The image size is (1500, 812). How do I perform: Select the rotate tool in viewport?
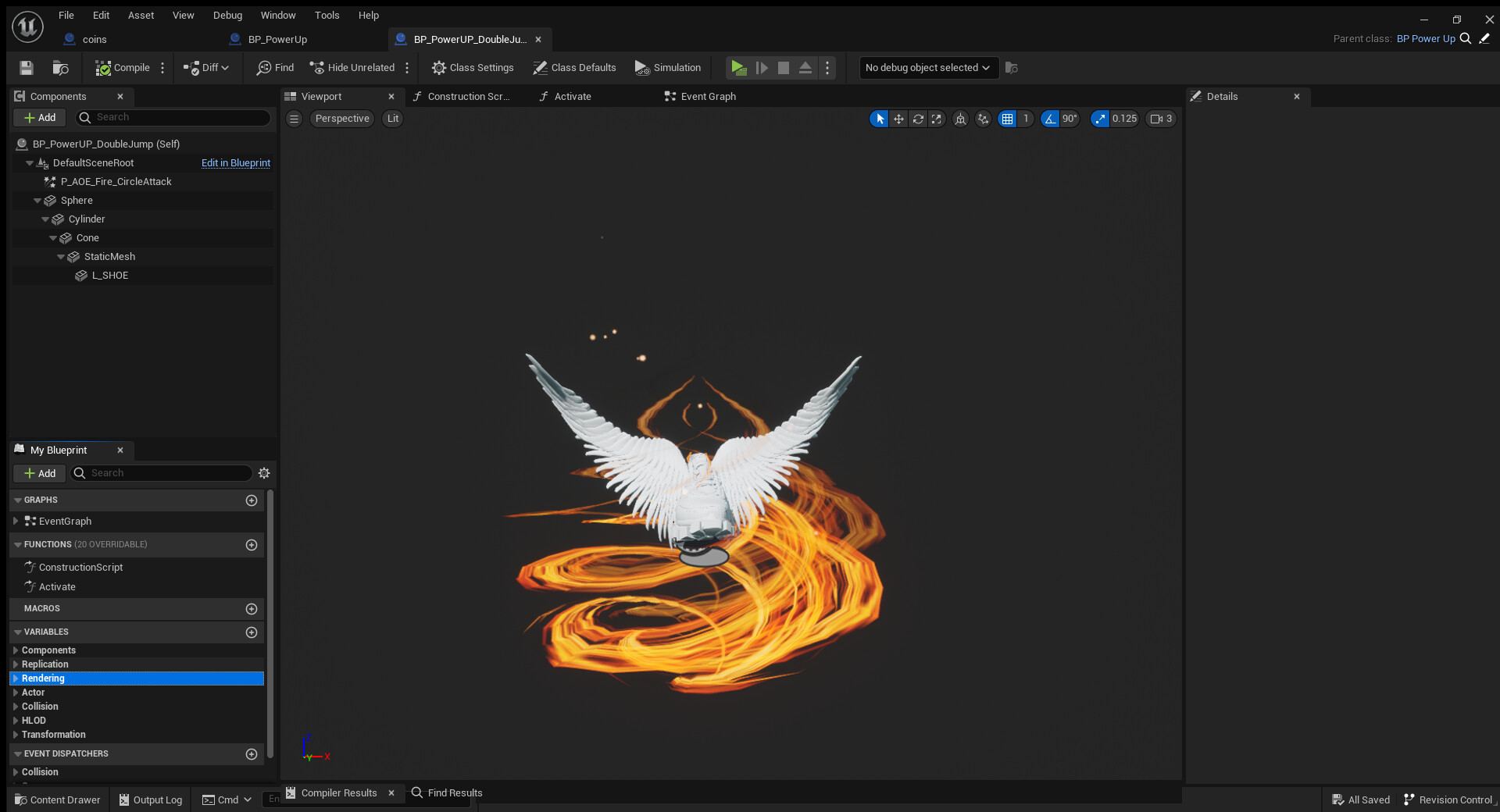(918, 119)
